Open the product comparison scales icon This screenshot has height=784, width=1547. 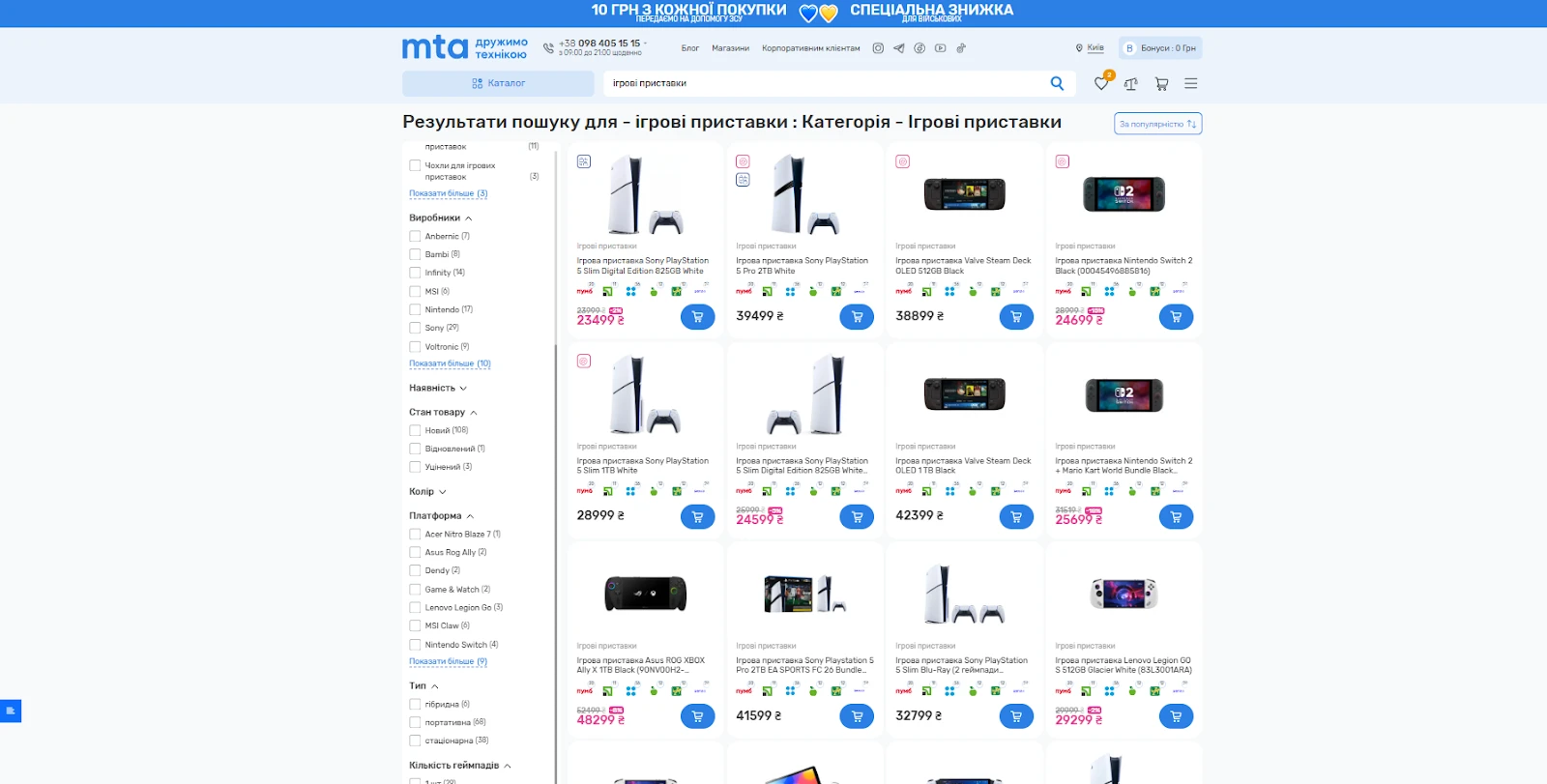point(1131,84)
